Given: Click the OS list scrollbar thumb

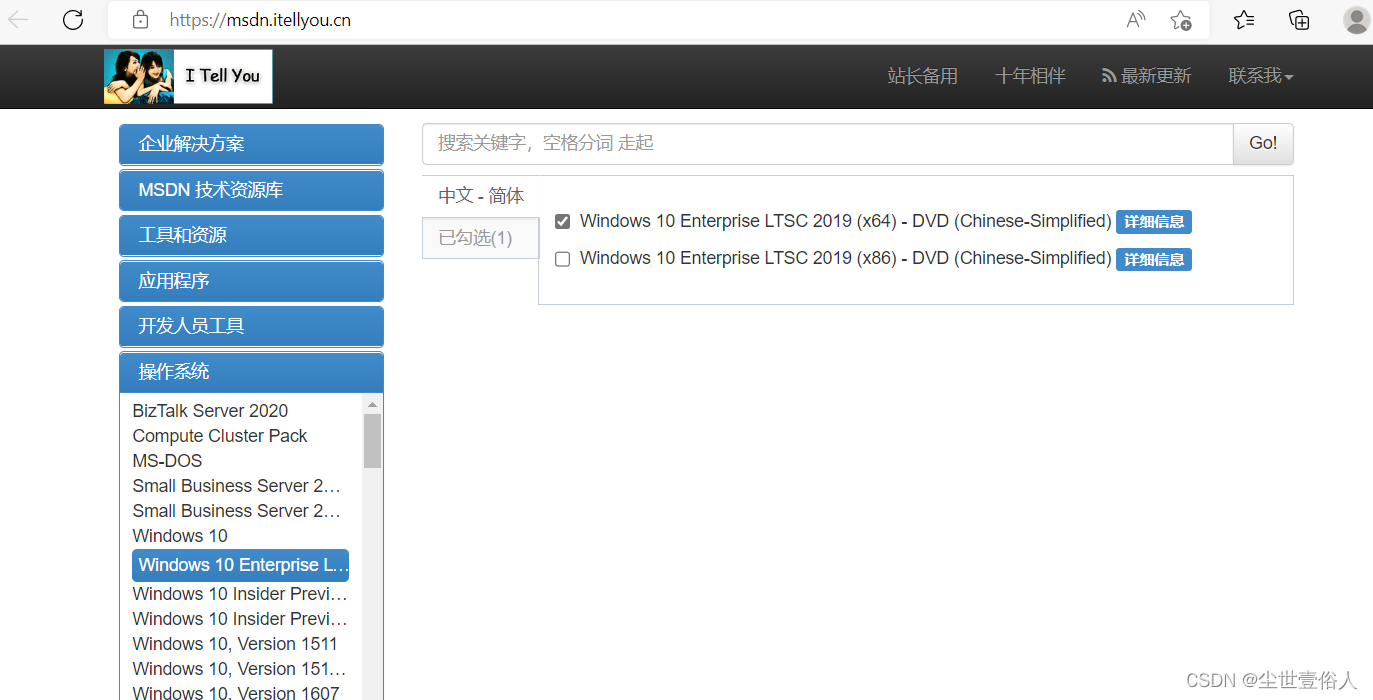Looking at the screenshot, I should tap(372, 441).
